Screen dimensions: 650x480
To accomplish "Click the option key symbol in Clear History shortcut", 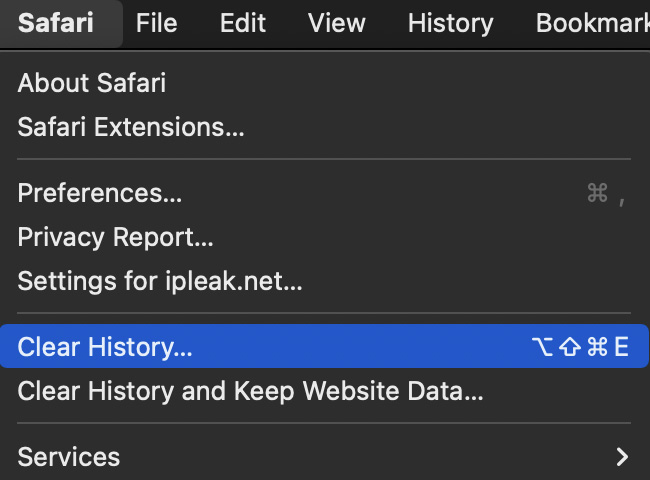I will pyautogui.click(x=545, y=347).
